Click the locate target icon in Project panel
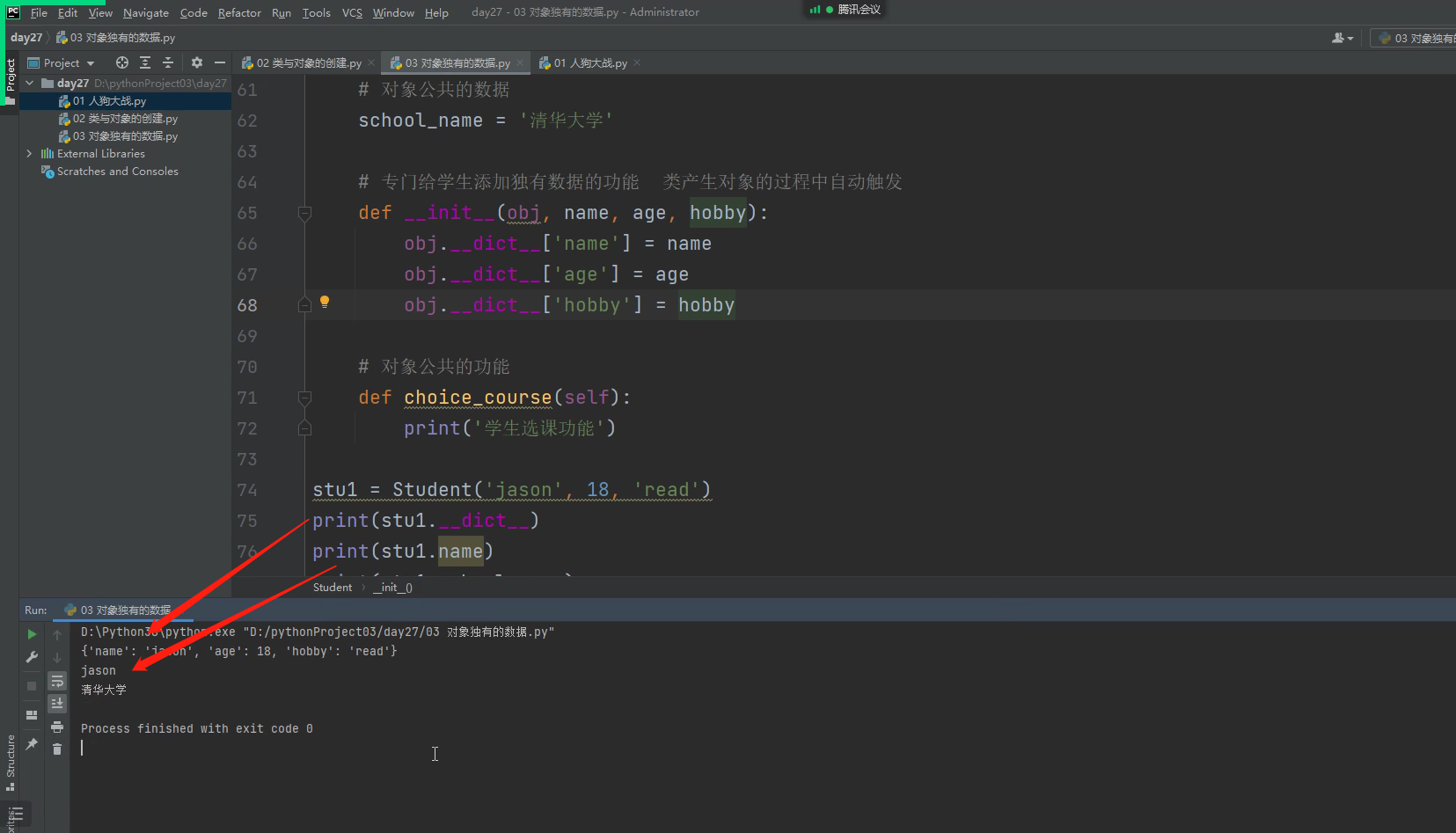 [x=122, y=62]
